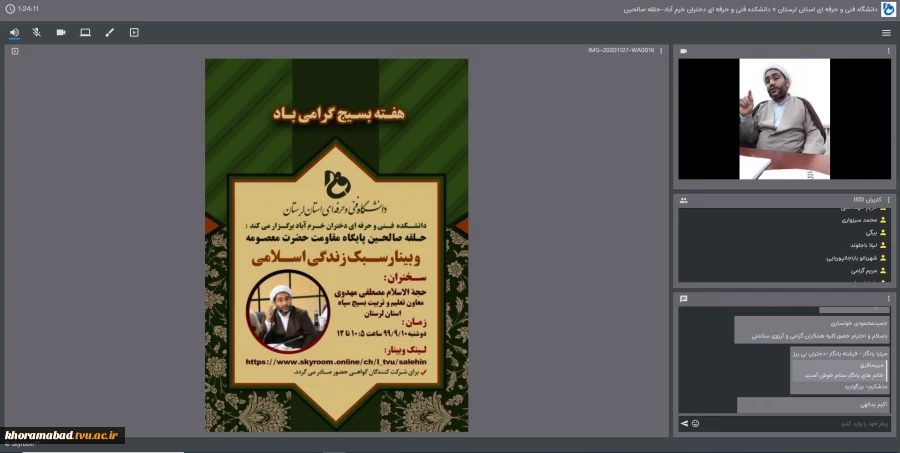The height and width of the screenshot is (453, 900).
Task: Click the chat message input field
Action: [x=795, y=424]
